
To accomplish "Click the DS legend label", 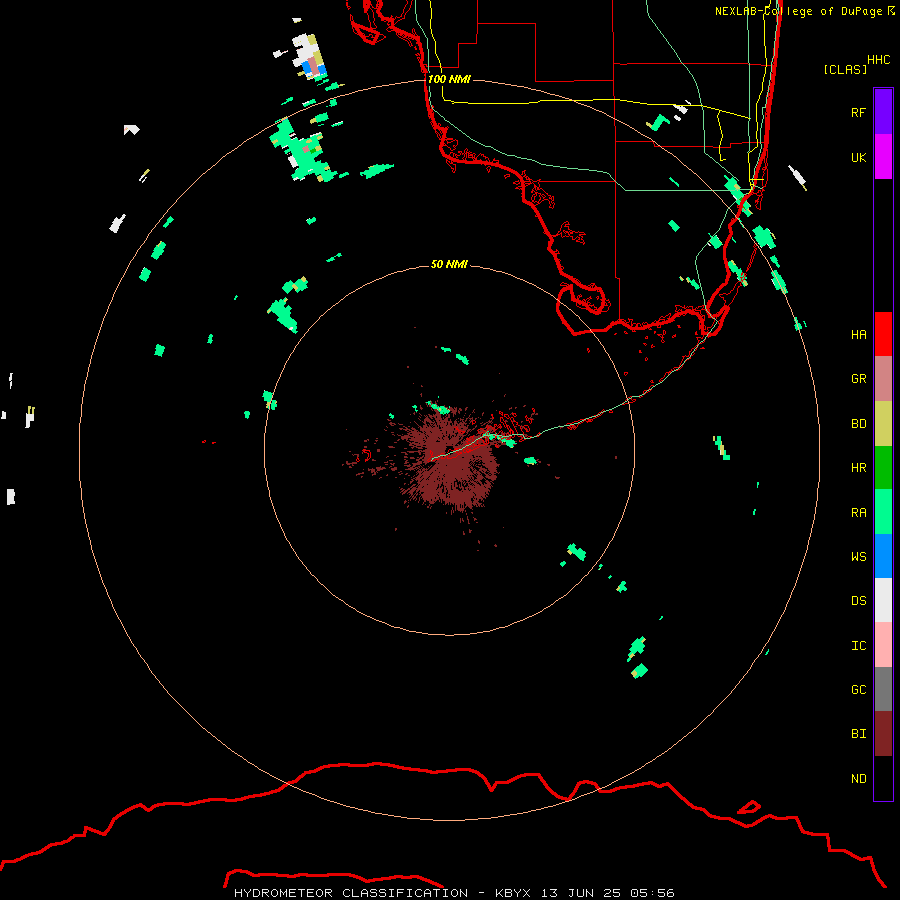I will point(858,601).
